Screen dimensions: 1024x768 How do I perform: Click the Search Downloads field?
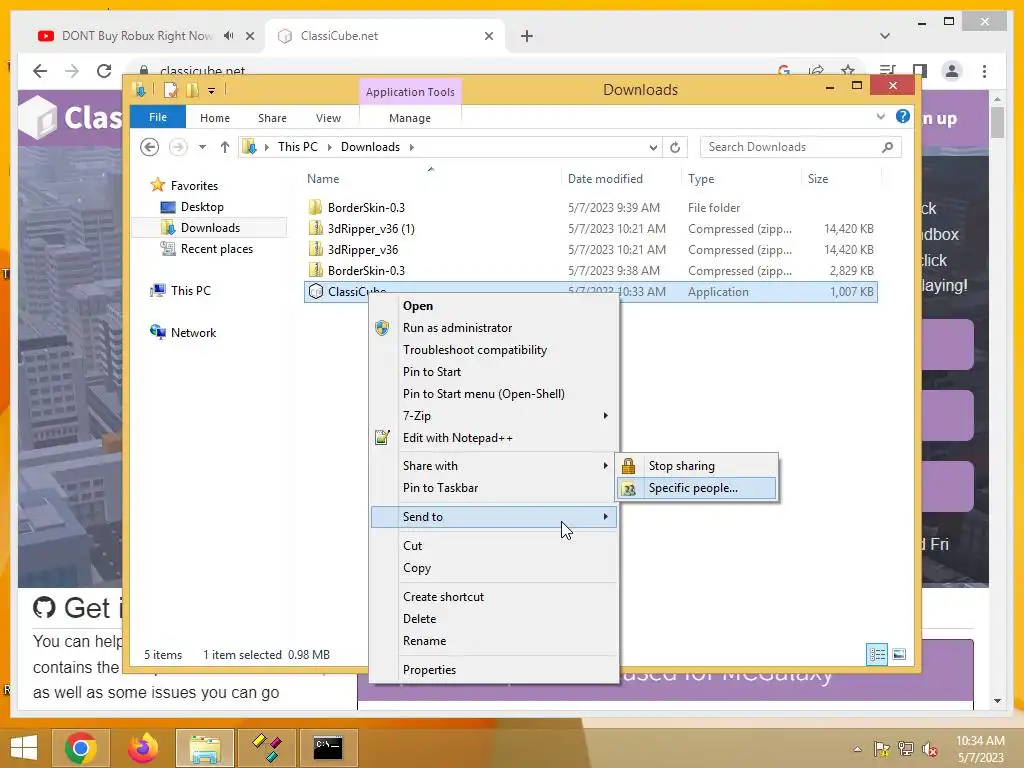click(801, 147)
